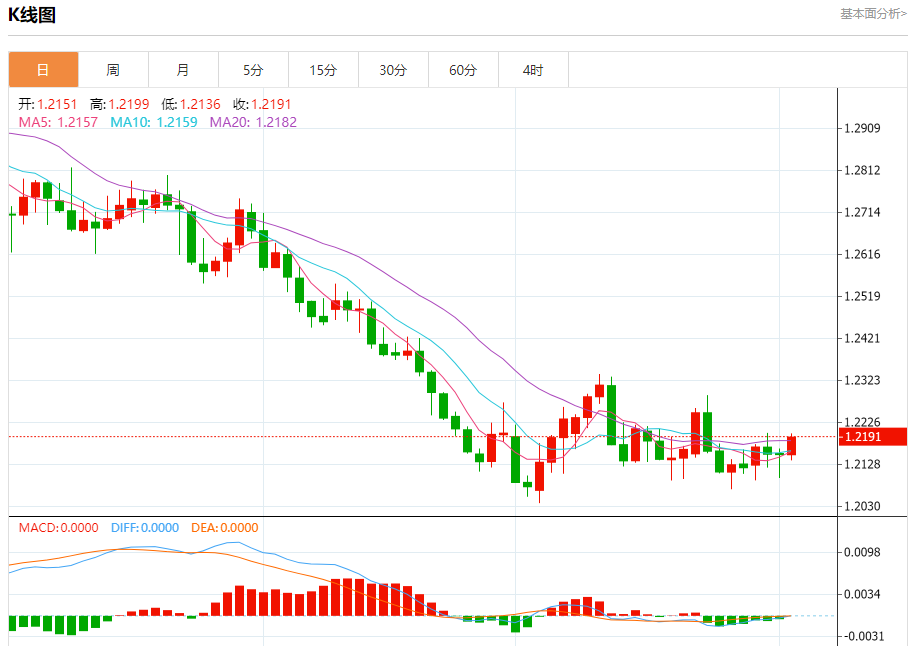Switch to the 周 weekly tab
Viewport: 912px width, 646px height.
pos(113,70)
